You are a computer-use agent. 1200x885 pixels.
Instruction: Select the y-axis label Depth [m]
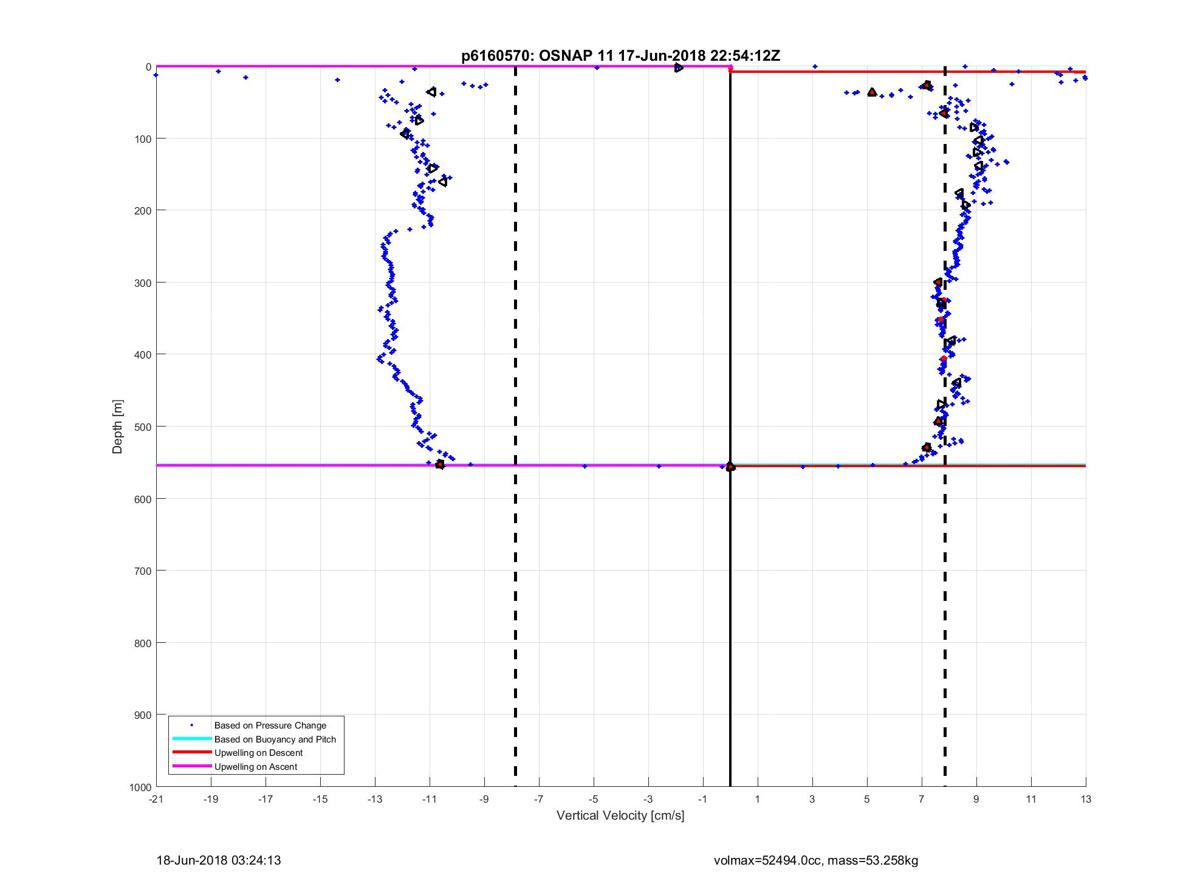[118, 427]
